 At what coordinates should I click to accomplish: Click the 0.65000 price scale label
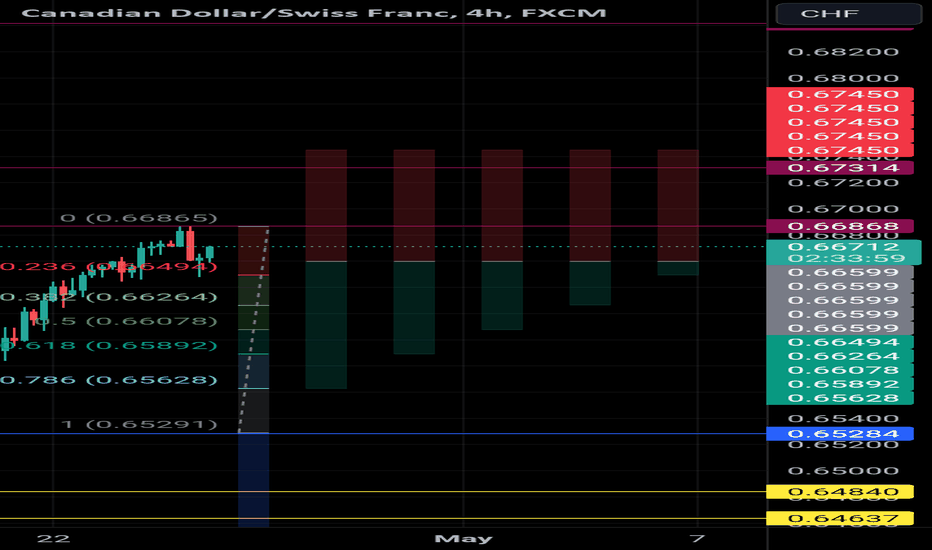pyautogui.click(x=843, y=471)
